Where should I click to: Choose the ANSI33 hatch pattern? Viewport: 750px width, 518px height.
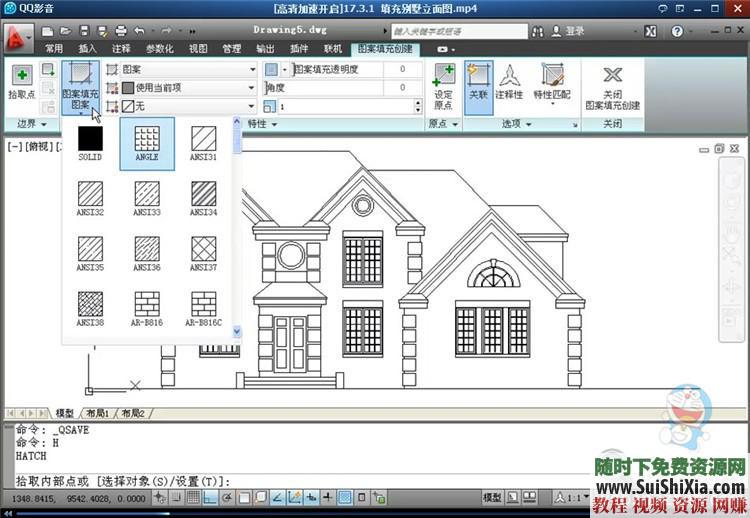[147, 198]
